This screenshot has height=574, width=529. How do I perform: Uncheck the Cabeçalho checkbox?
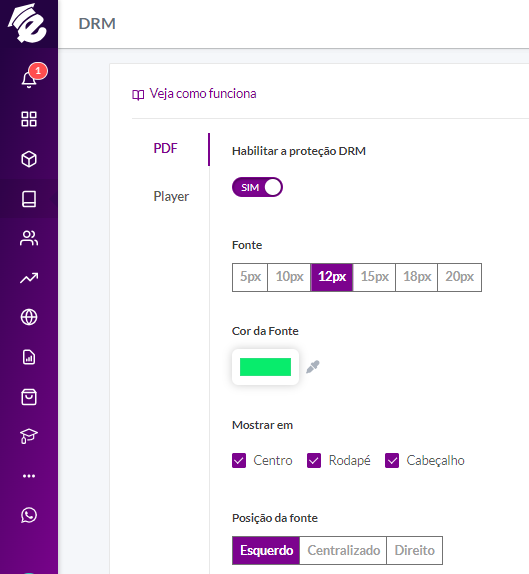[x=392, y=461]
